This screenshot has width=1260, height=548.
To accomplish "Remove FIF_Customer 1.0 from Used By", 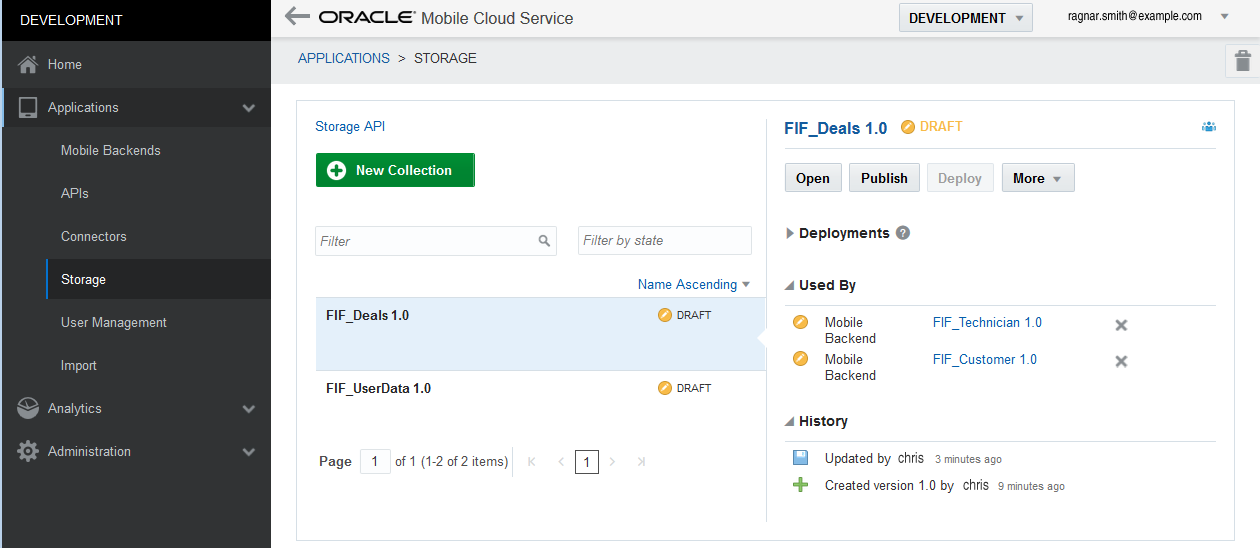I will pyautogui.click(x=1121, y=361).
